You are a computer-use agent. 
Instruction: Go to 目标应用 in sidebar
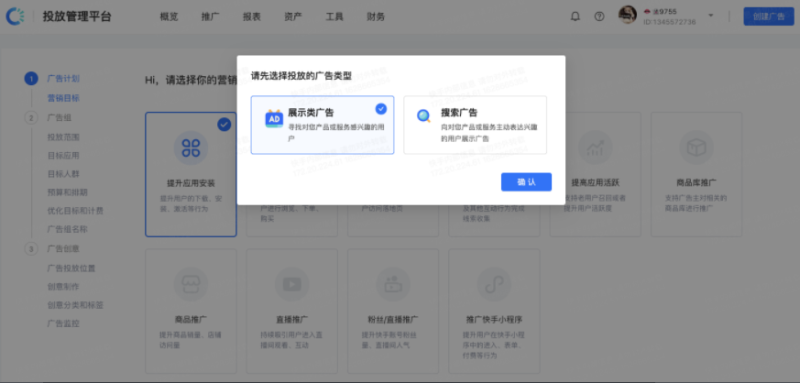click(x=63, y=156)
